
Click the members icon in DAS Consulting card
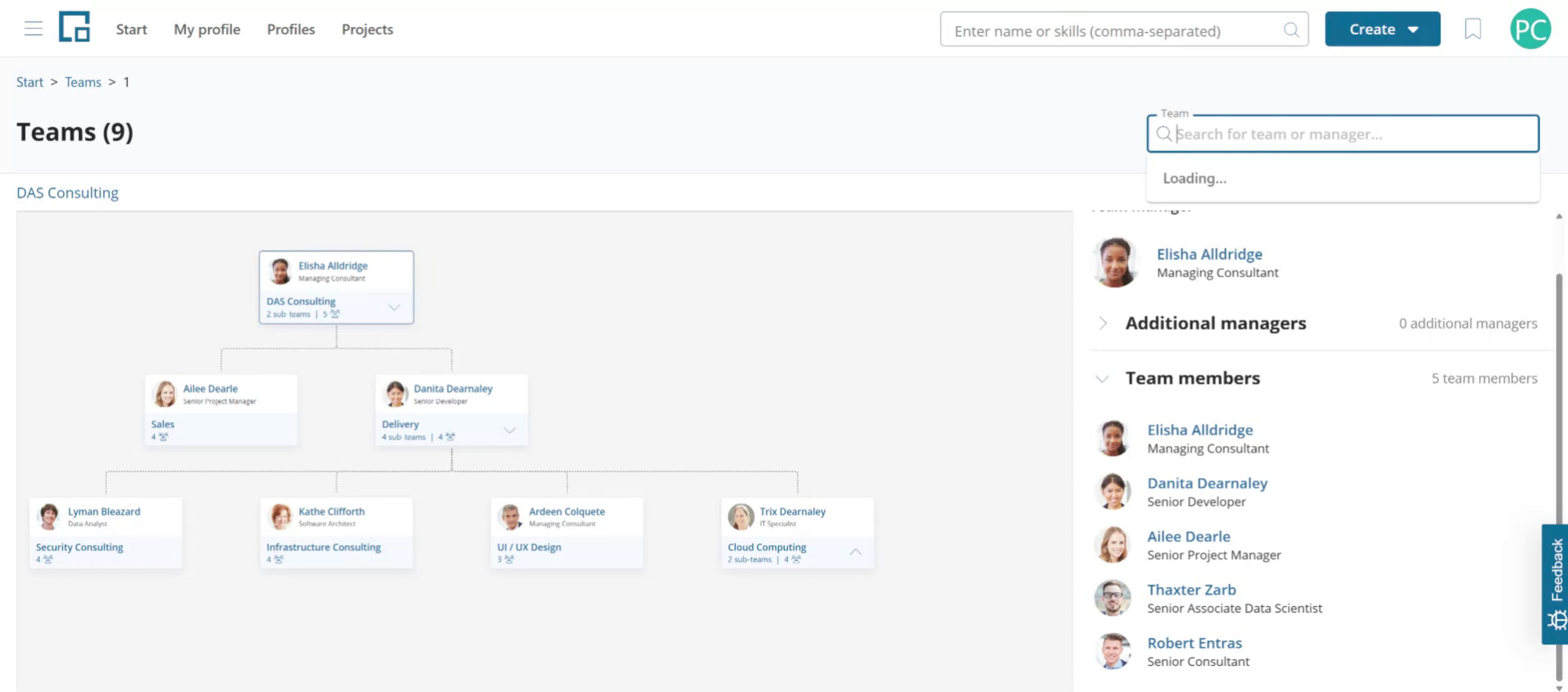click(x=335, y=314)
